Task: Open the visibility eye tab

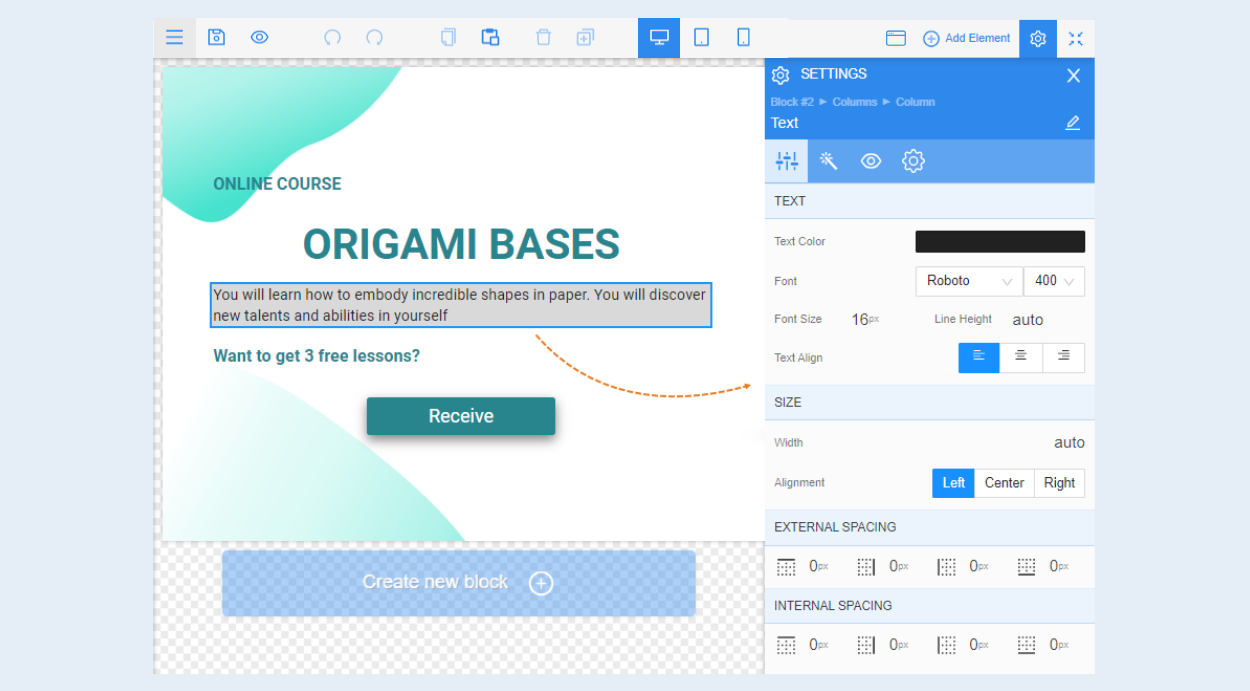Action: point(871,161)
